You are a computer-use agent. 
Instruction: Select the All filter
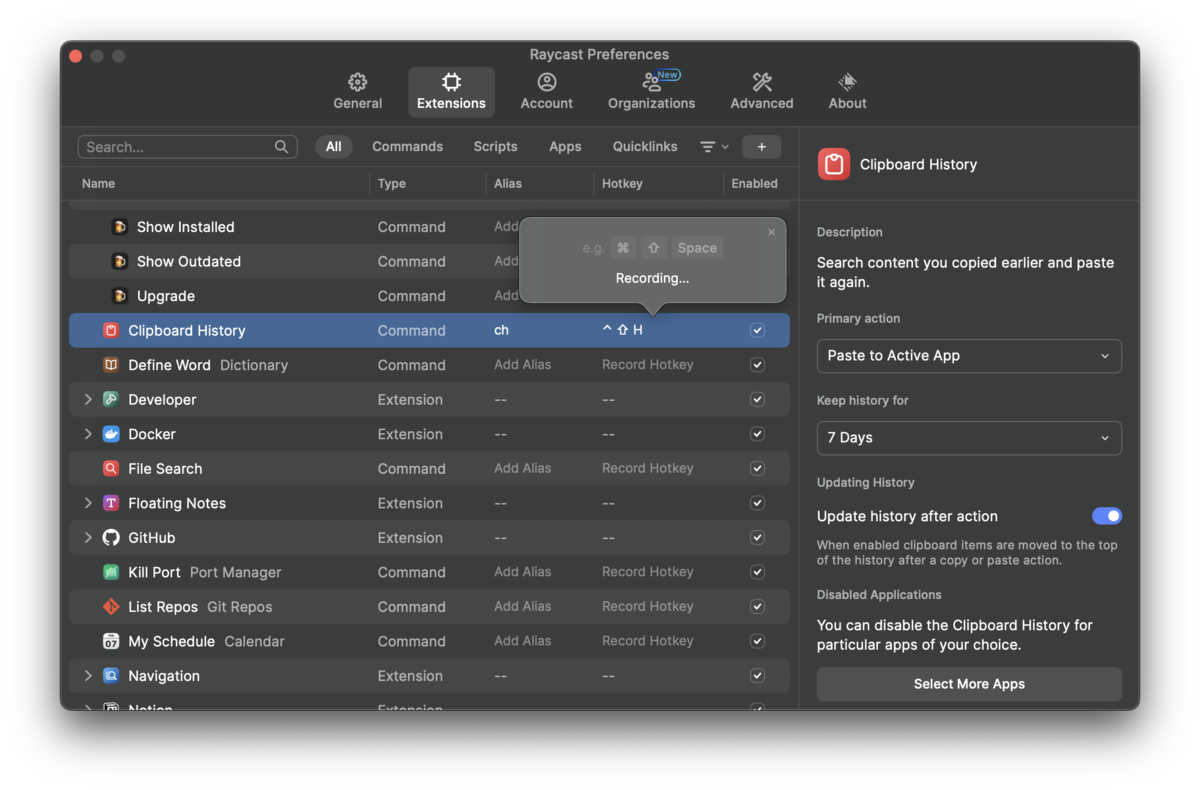coord(333,147)
